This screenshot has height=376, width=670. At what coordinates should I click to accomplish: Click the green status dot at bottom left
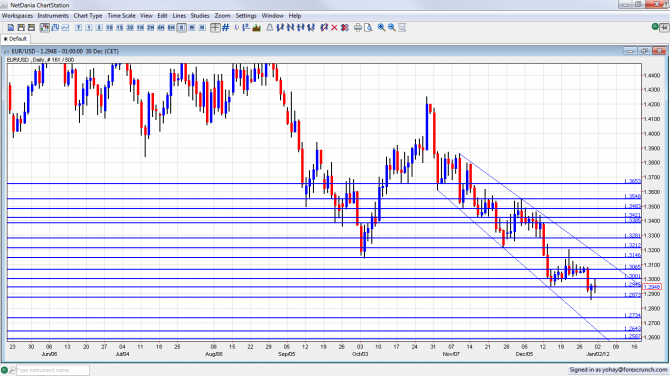coord(4,370)
